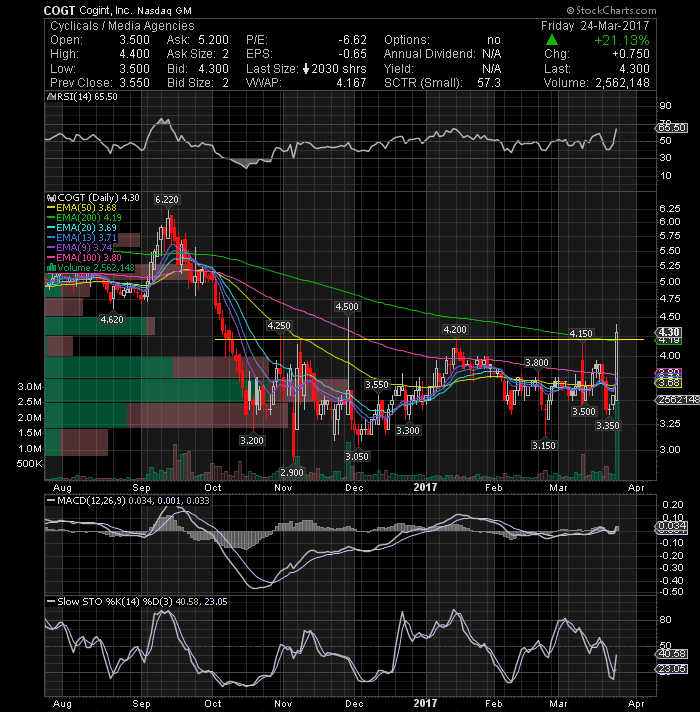Click the +21.13% percent change value
This screenshot has width=700, height=712.
pos(621,40)
